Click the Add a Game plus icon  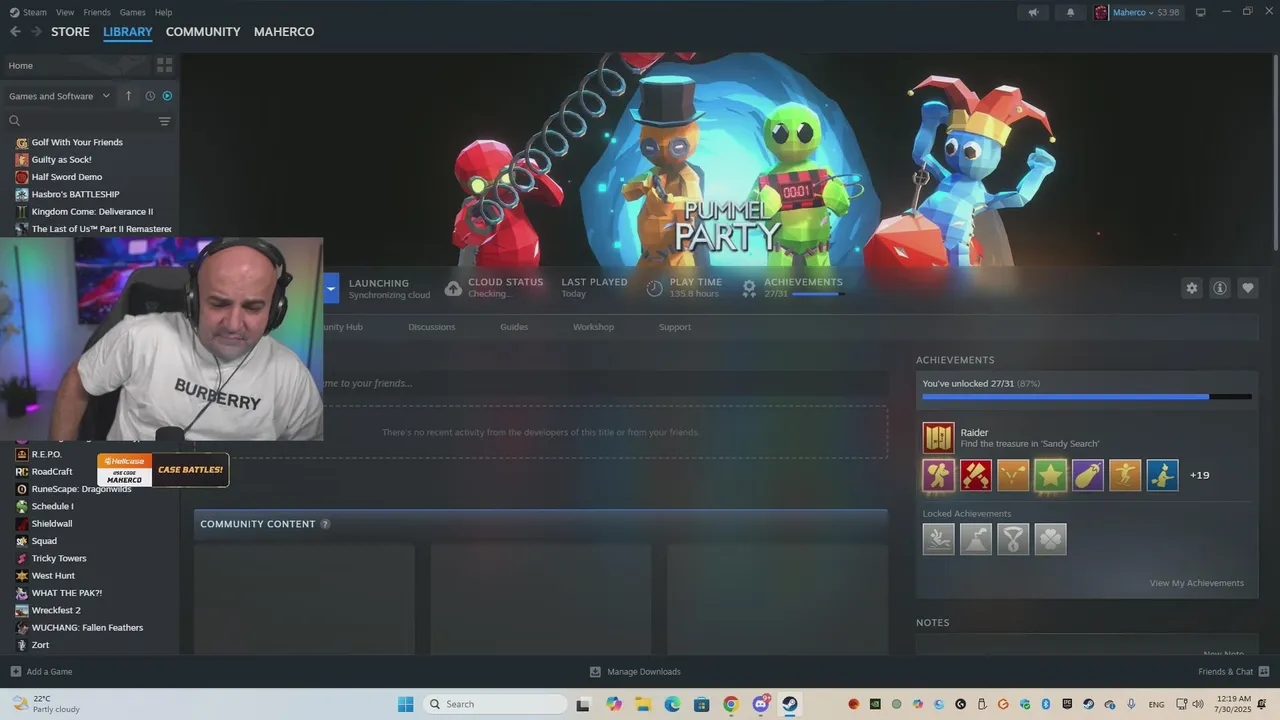click(15, 672)
